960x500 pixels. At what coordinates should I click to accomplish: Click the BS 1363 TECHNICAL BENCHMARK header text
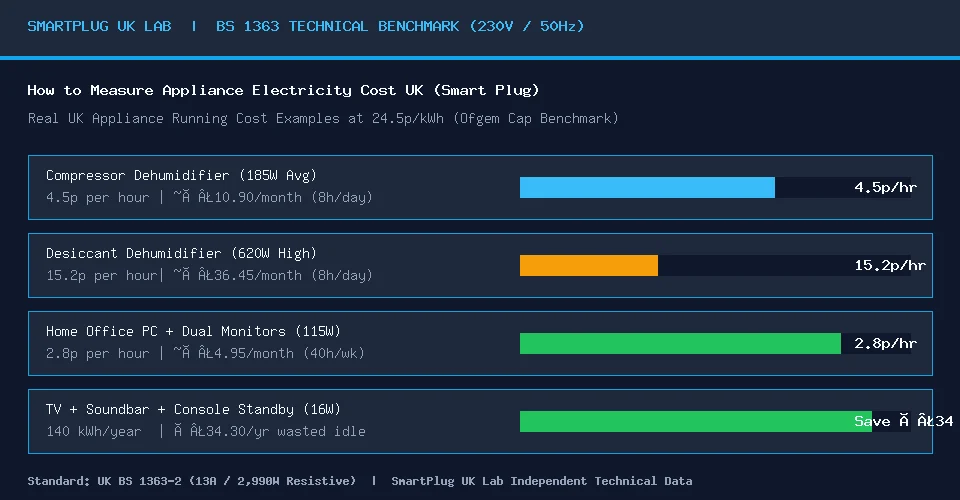400,26
